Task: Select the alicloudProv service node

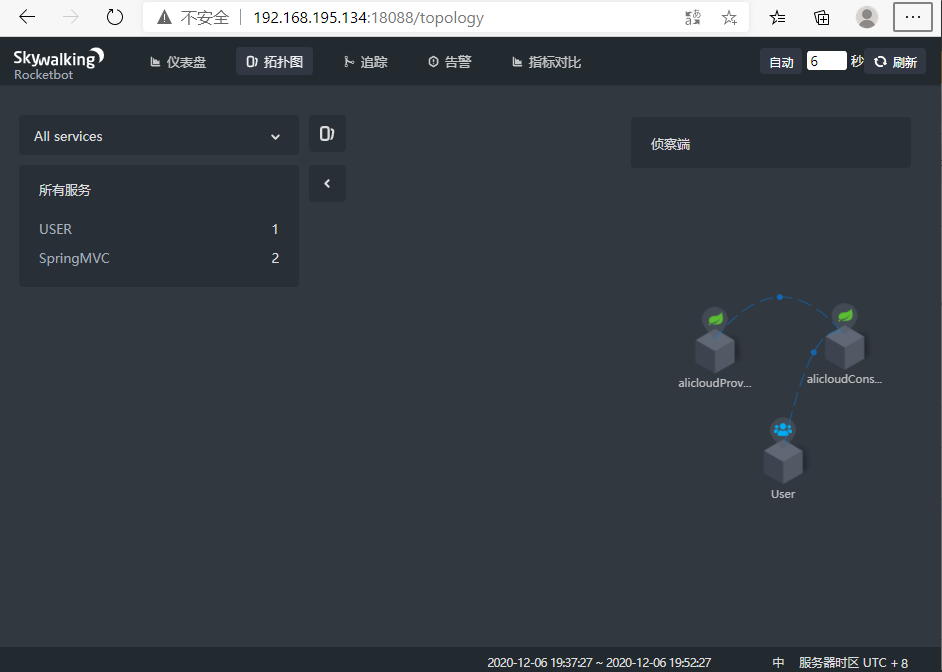Action: click(x=714, y=350)
